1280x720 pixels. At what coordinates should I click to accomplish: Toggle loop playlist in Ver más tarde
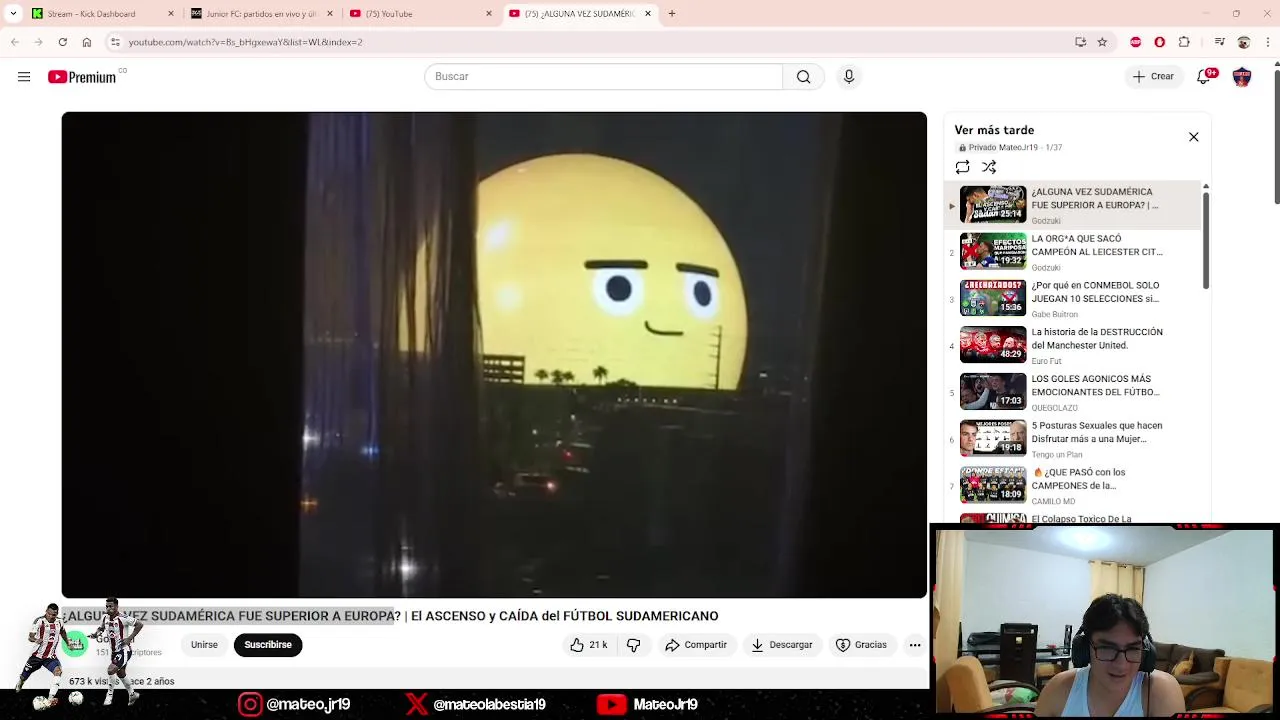tap(962, 167)
